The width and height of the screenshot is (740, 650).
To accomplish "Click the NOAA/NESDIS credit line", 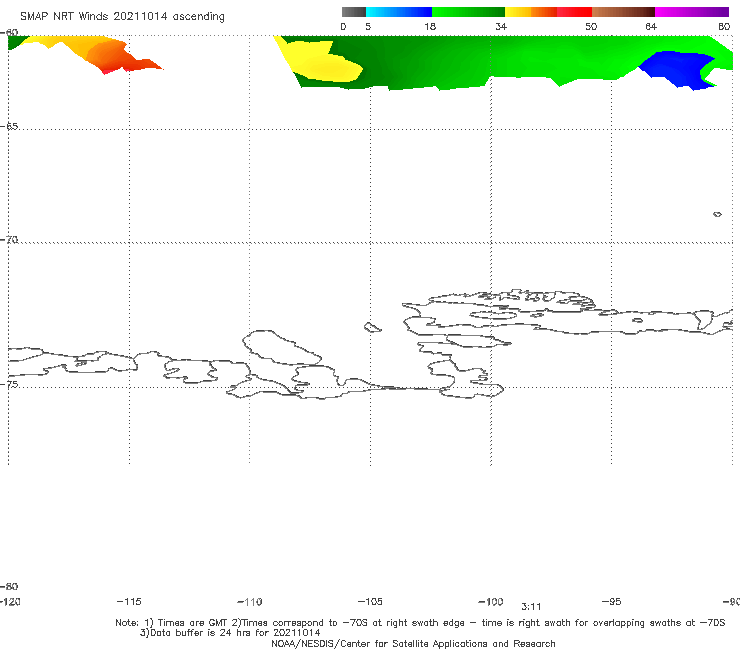I will click(x=413, y=643).
